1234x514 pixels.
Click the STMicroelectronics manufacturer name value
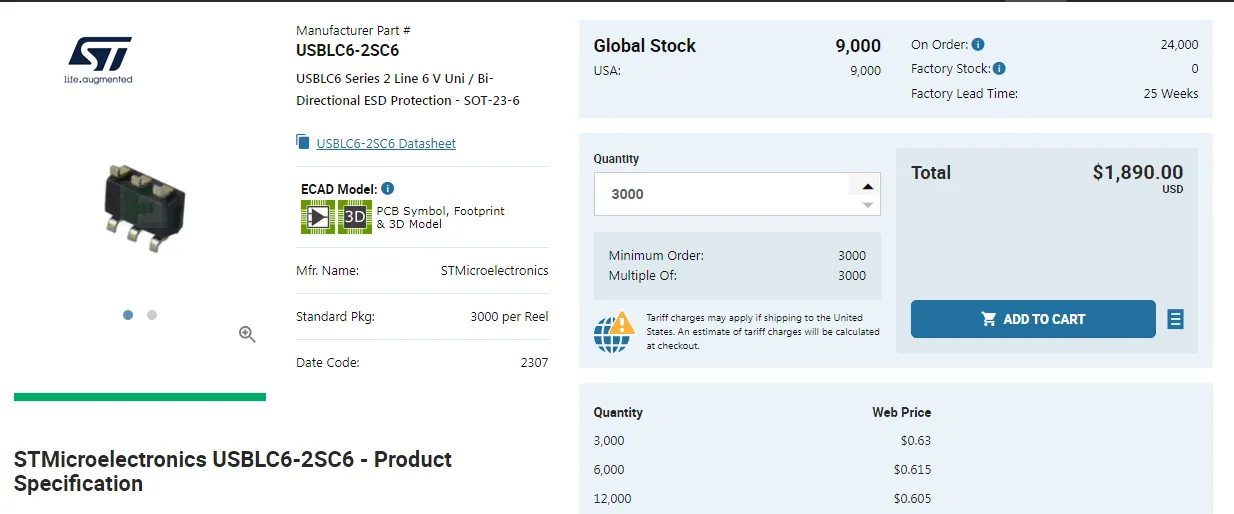494,271
